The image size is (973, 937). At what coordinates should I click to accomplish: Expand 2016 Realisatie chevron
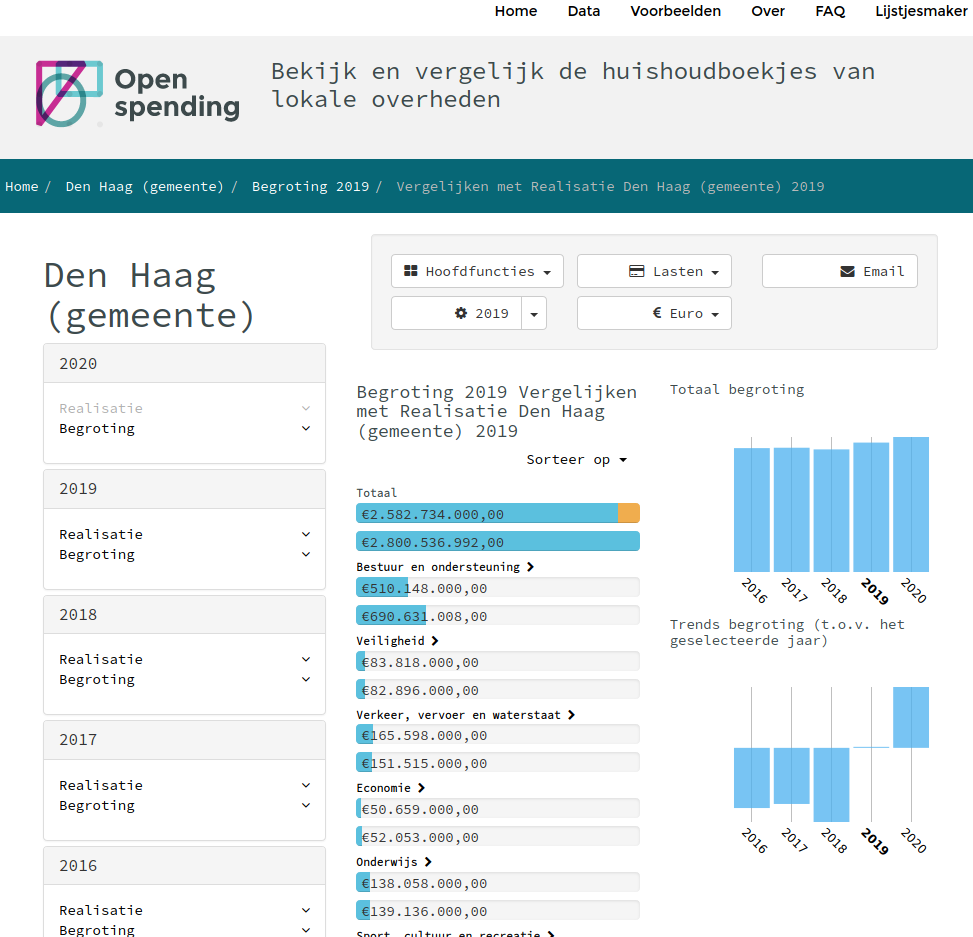[306, 910]
